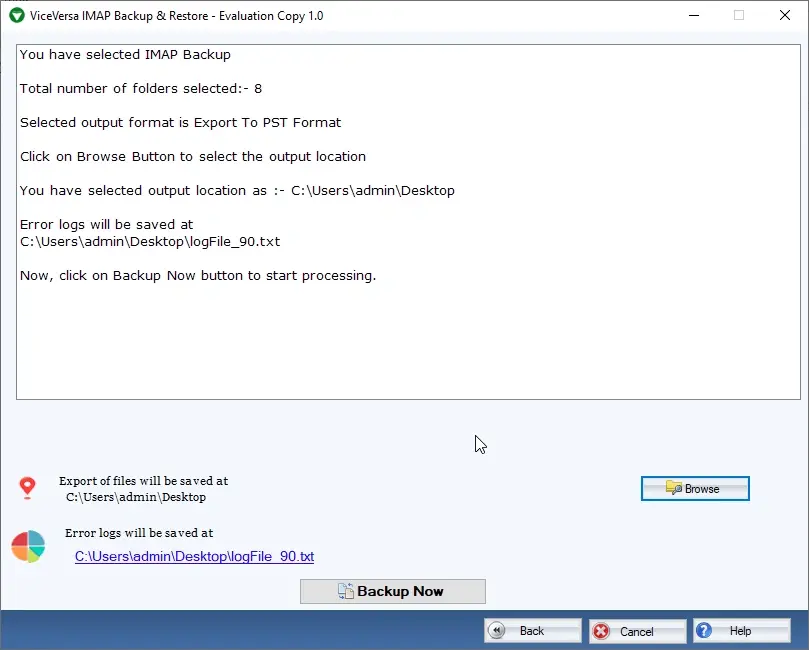Click the 'You have selected output location as' line
The width and height of the screenshot is (809, 650).
[237, 191]
